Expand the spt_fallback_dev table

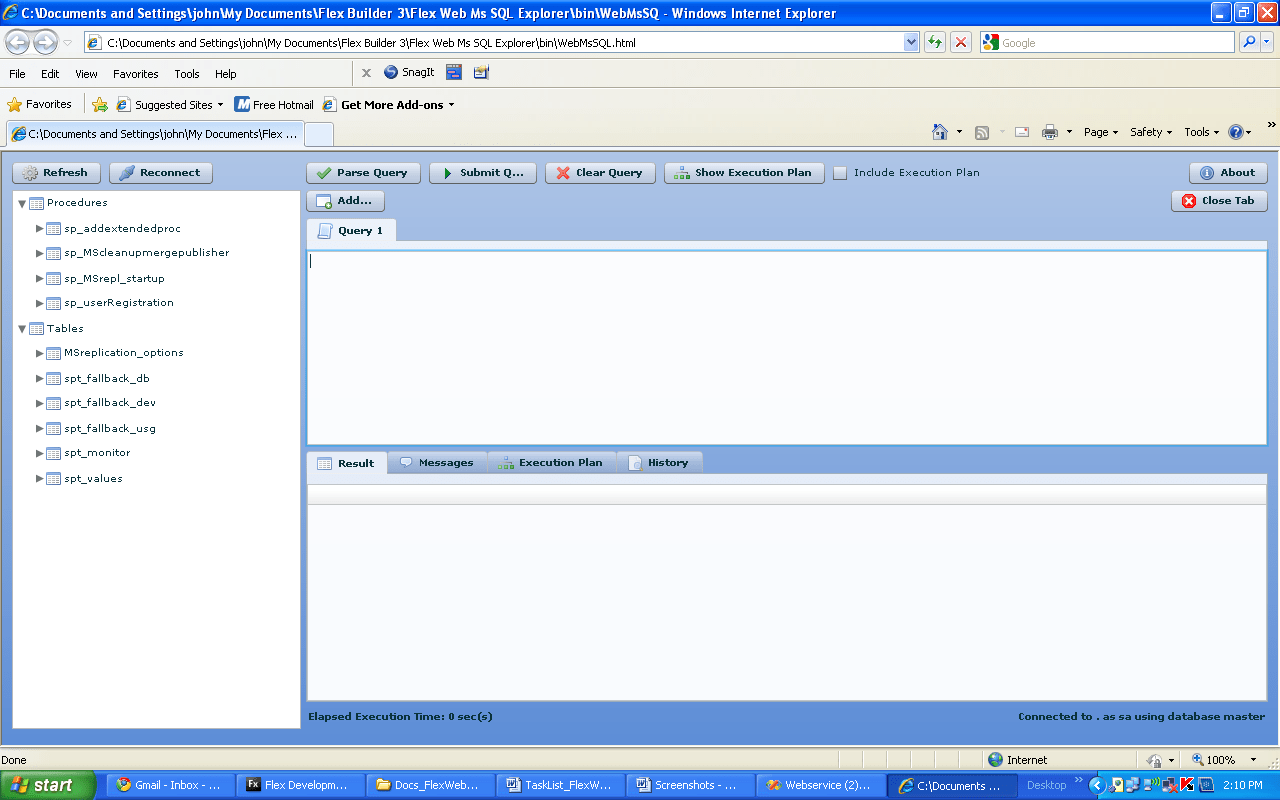pyautogui.click(x=40, y=403)
